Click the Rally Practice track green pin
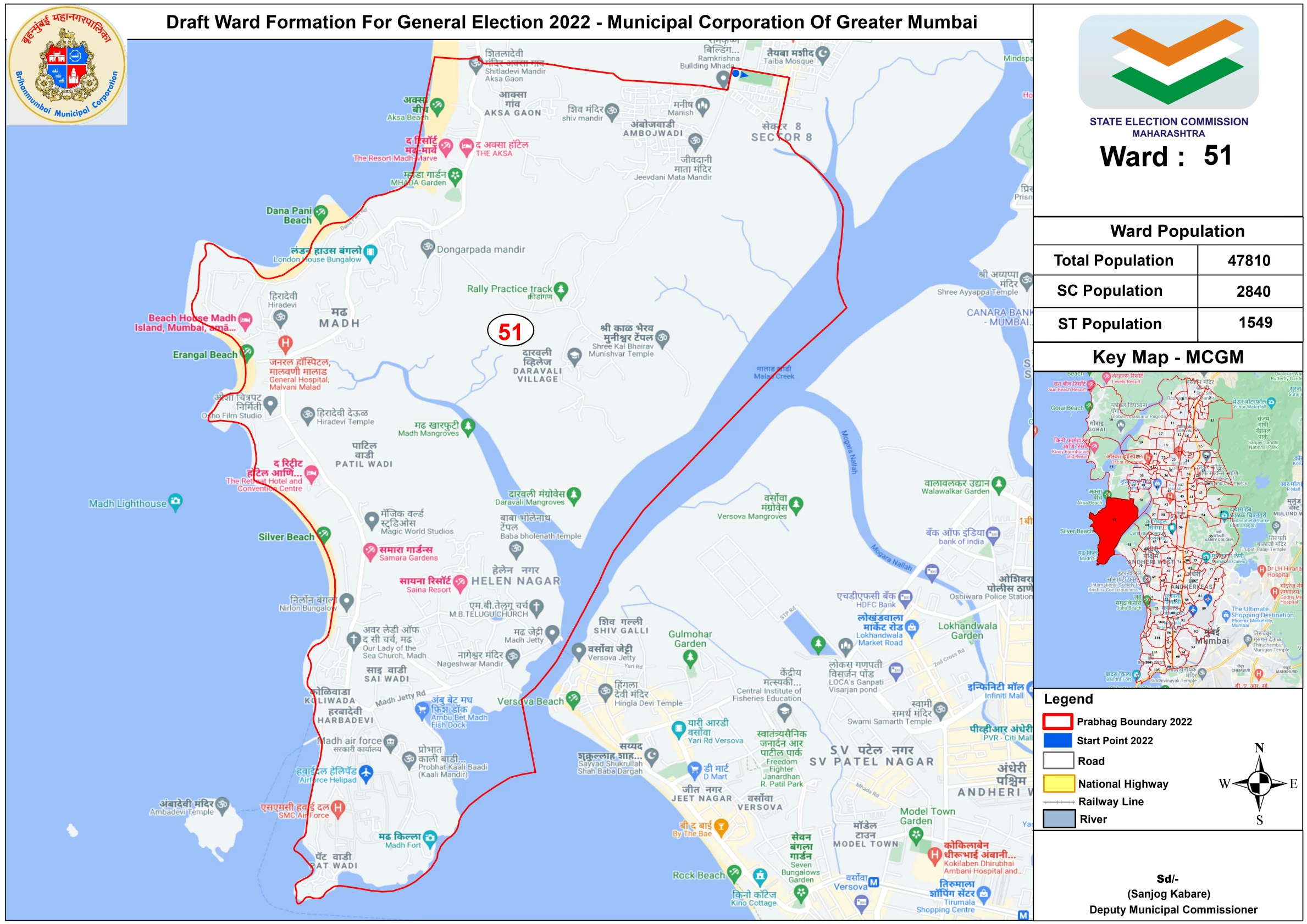Screen dimensions: 1307x924 tap(561, 289)
